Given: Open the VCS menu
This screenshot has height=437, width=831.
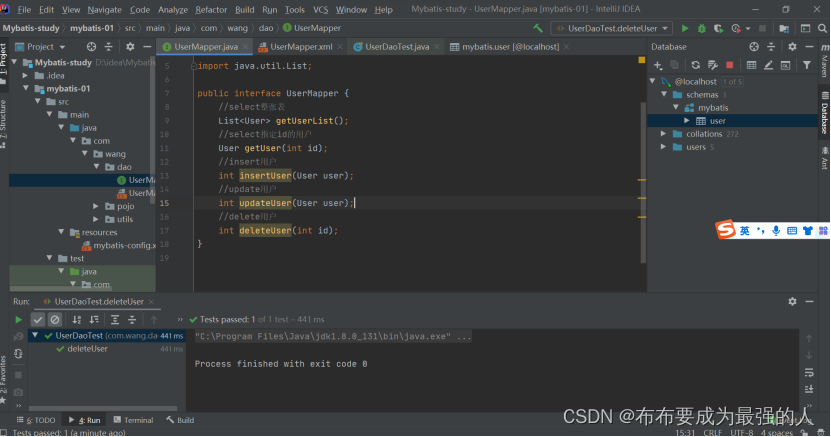Looking at the screenshot, I should [x=320, y=10].
